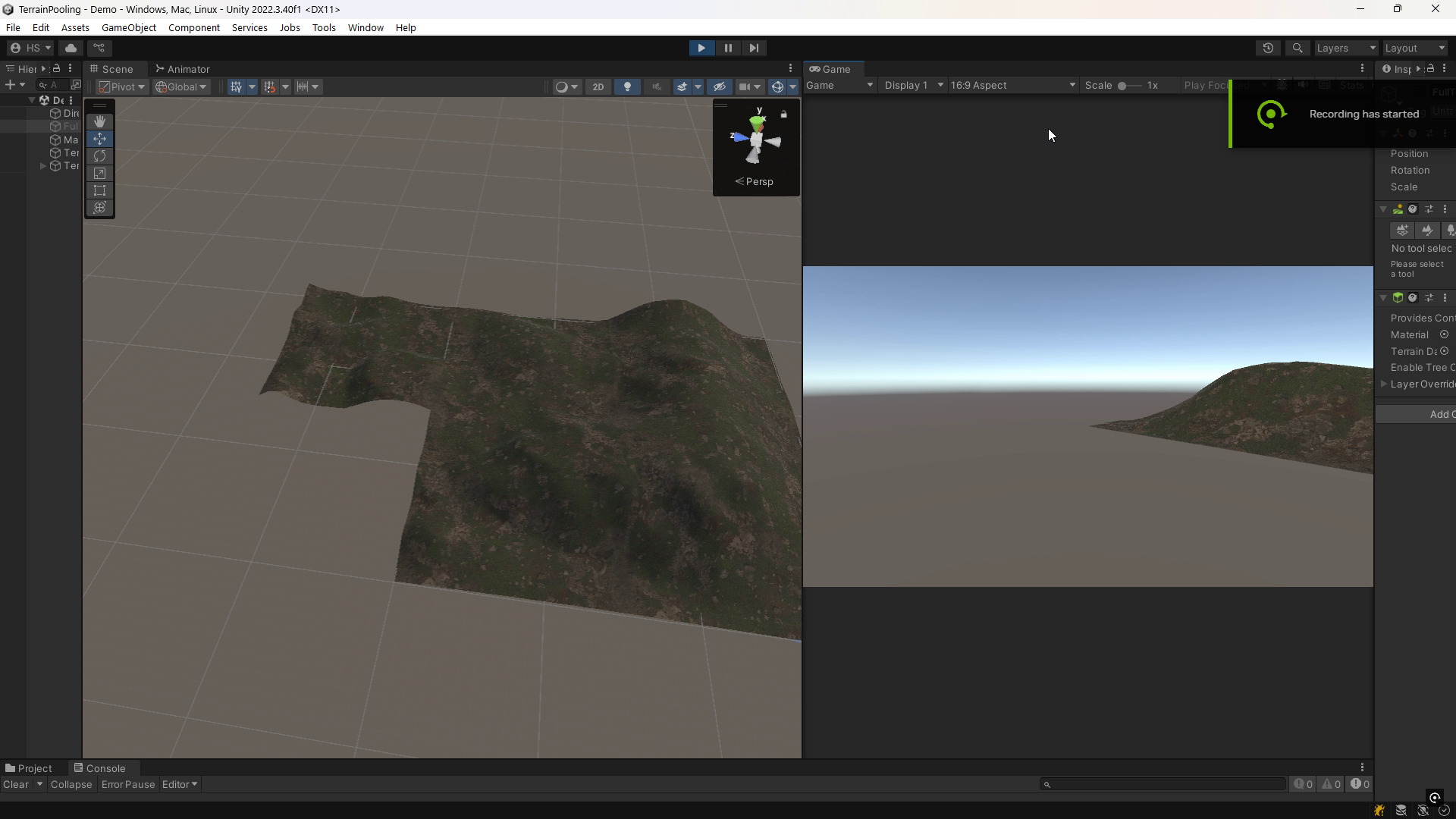
Task: Open Scene view more options menu
Action: pyautogui.click(x=790, y=68)
